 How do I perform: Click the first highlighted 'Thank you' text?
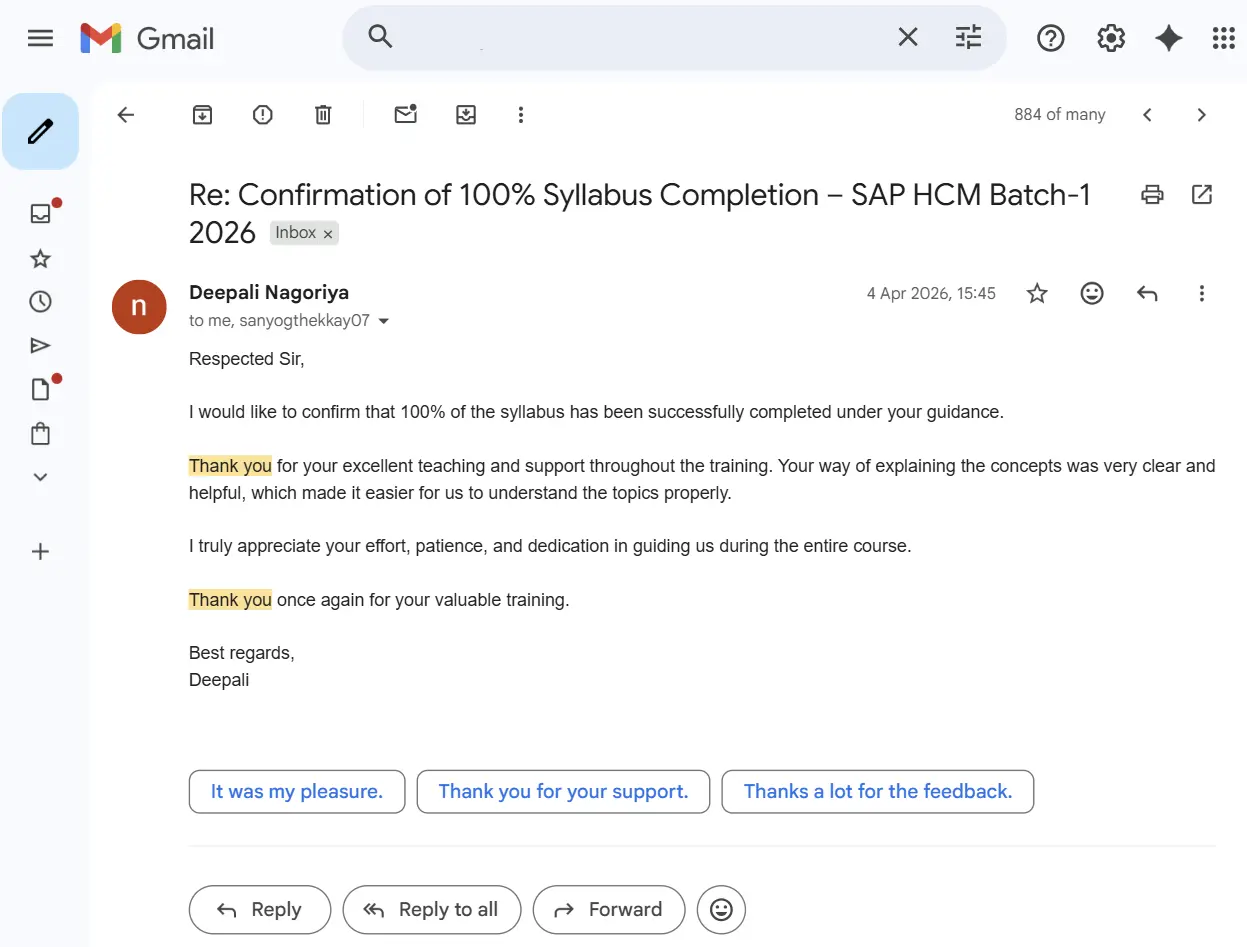click(230, 466)
